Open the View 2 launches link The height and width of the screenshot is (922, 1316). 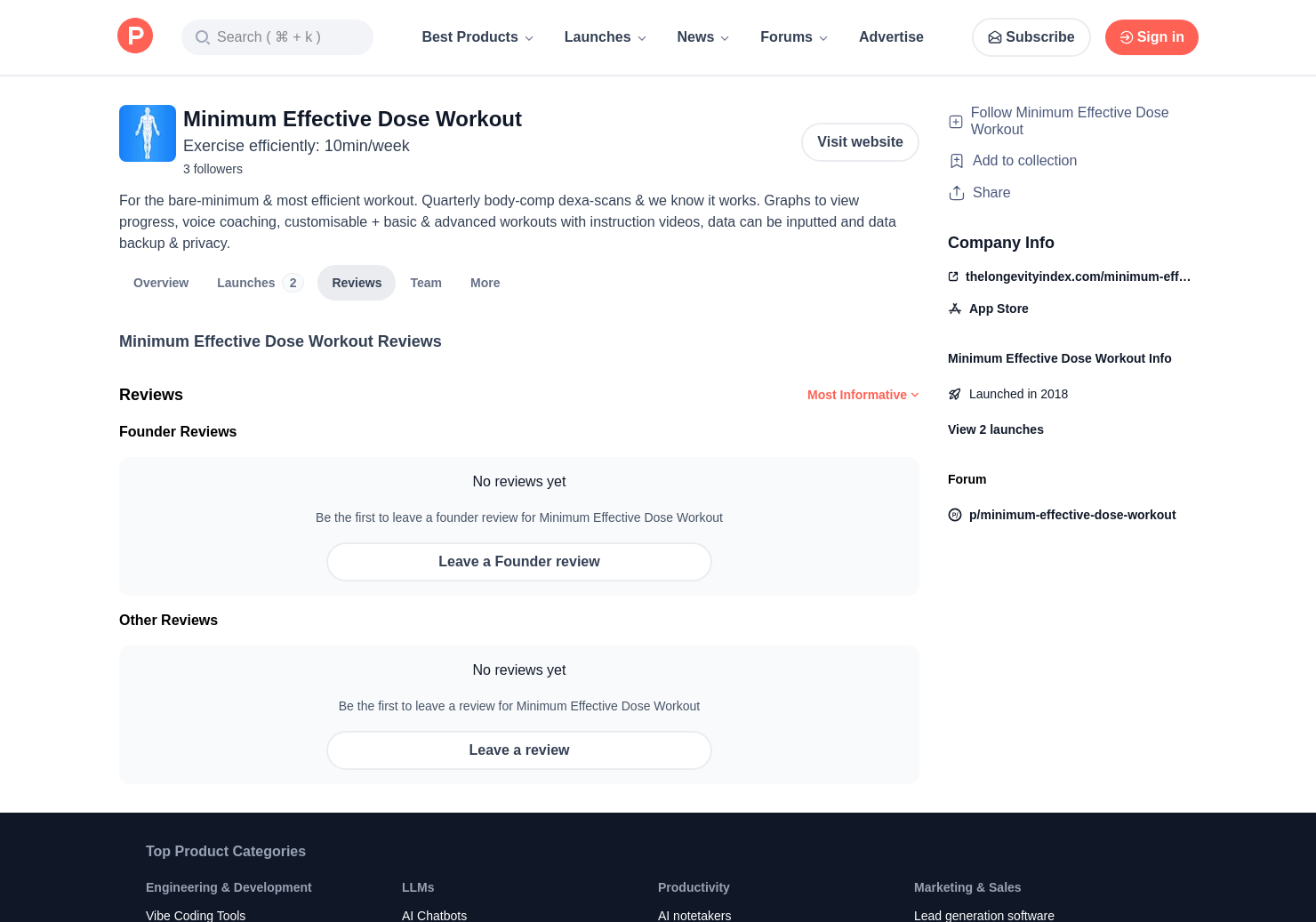pyautogui.click(x=996, y=429)
